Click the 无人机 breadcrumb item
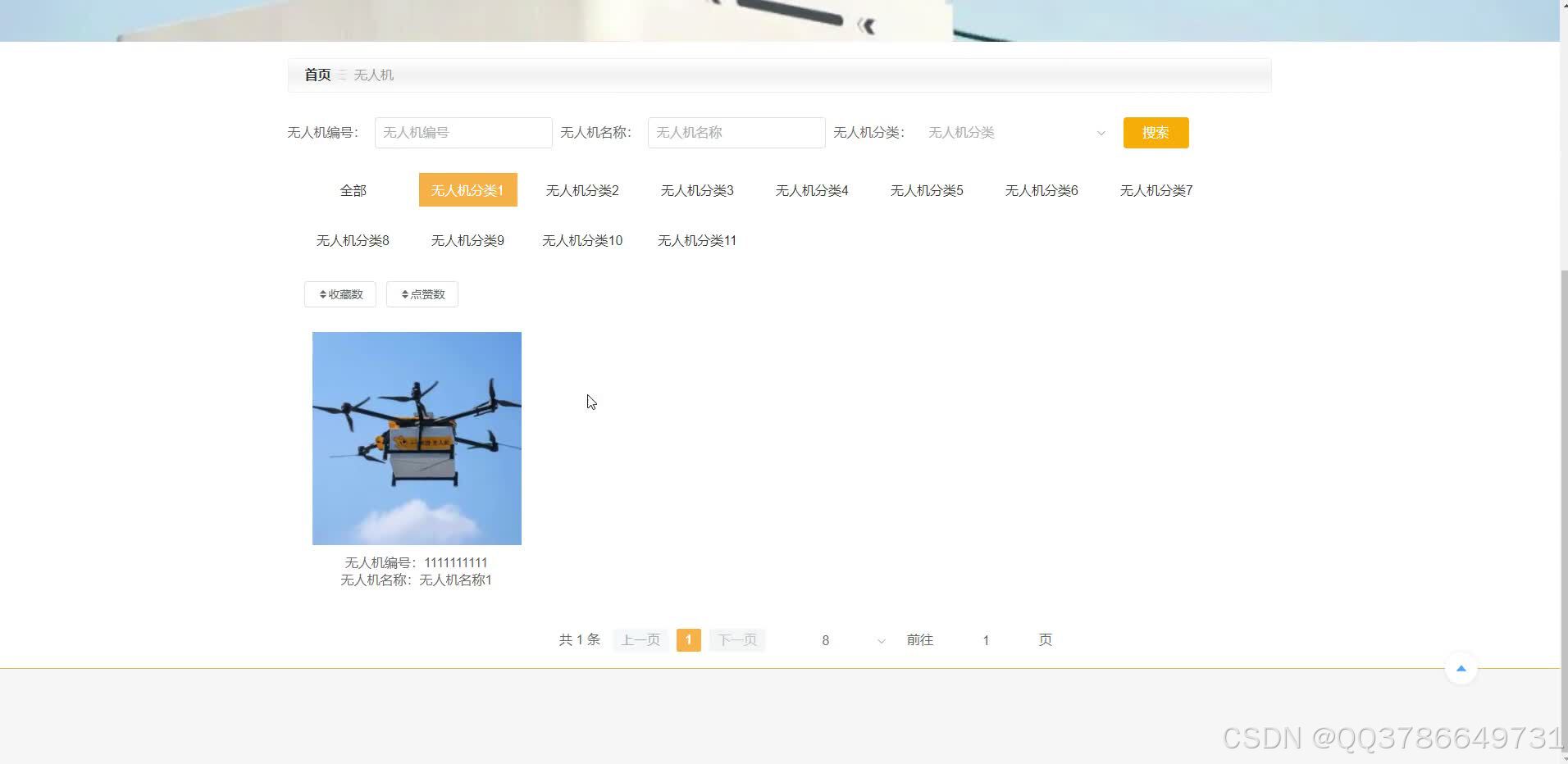This screenshot has height=764, width=1568. [x=374, y=75]
